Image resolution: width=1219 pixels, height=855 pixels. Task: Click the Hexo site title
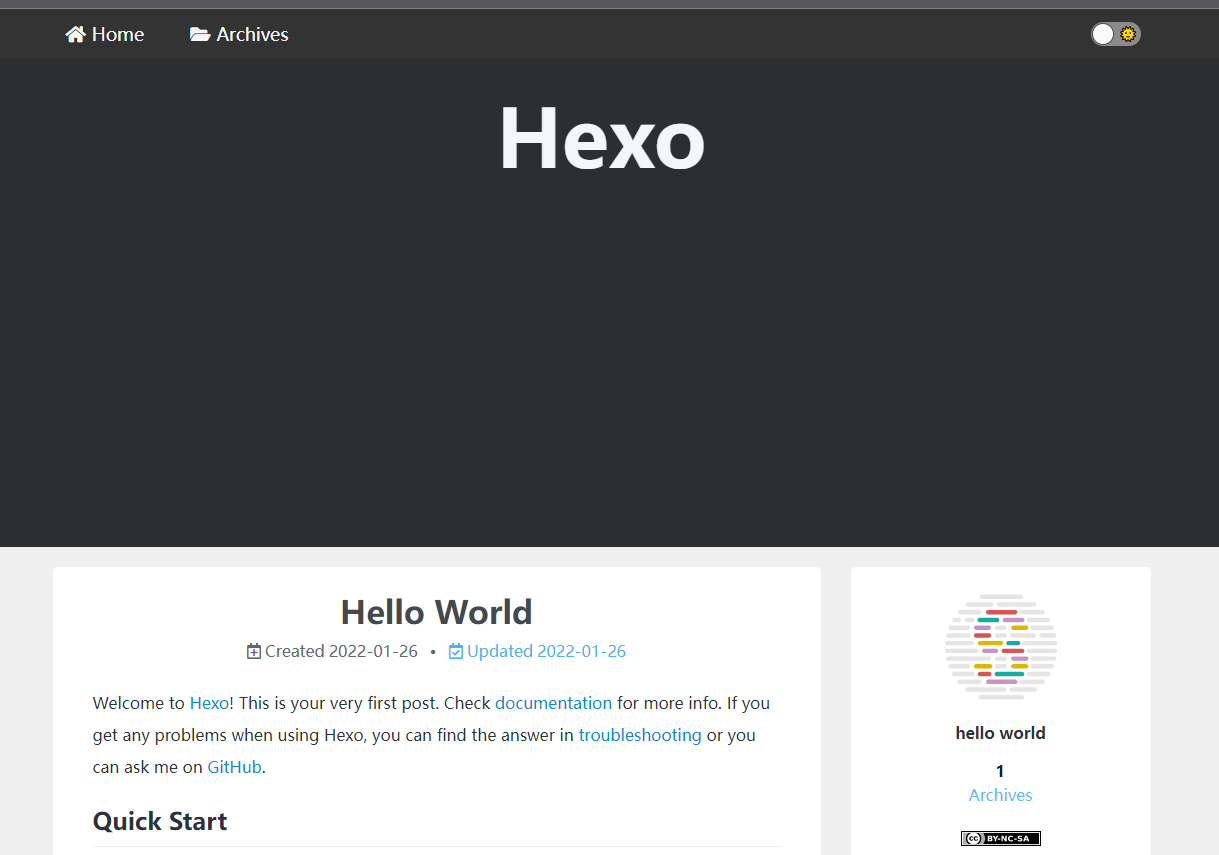(602, 138)
